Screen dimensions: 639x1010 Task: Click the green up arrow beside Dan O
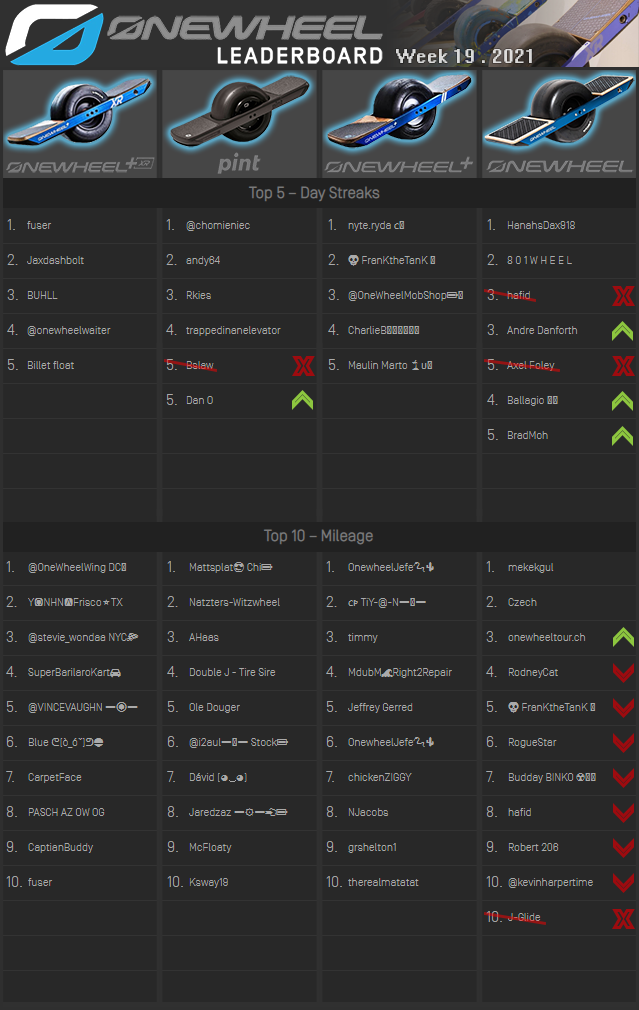303,400
